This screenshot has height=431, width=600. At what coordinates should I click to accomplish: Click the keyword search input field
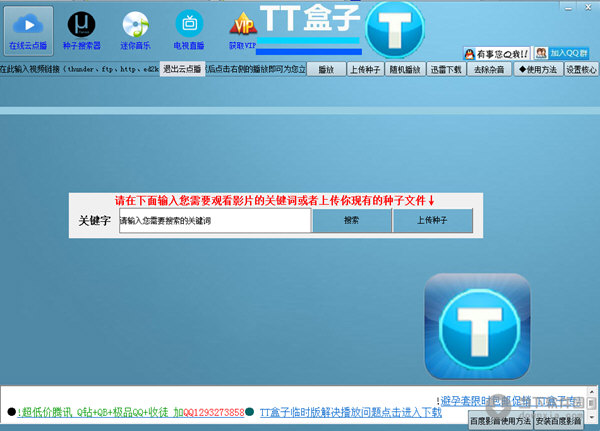point(214,220)
